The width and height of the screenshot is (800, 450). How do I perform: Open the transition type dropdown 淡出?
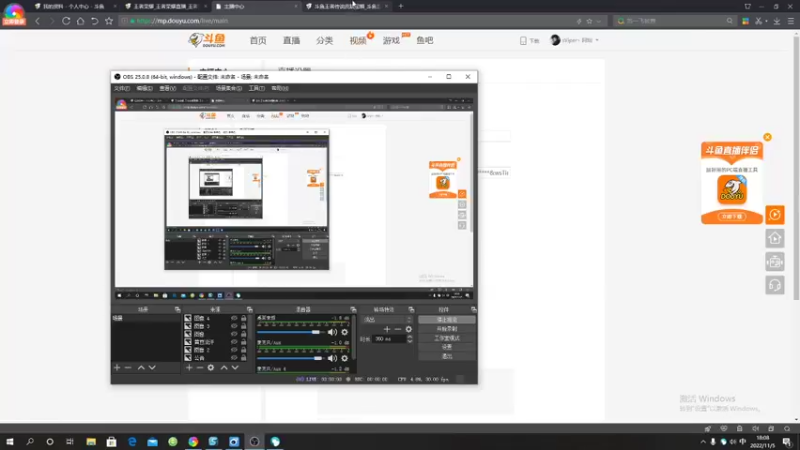[x=387, y=319]
